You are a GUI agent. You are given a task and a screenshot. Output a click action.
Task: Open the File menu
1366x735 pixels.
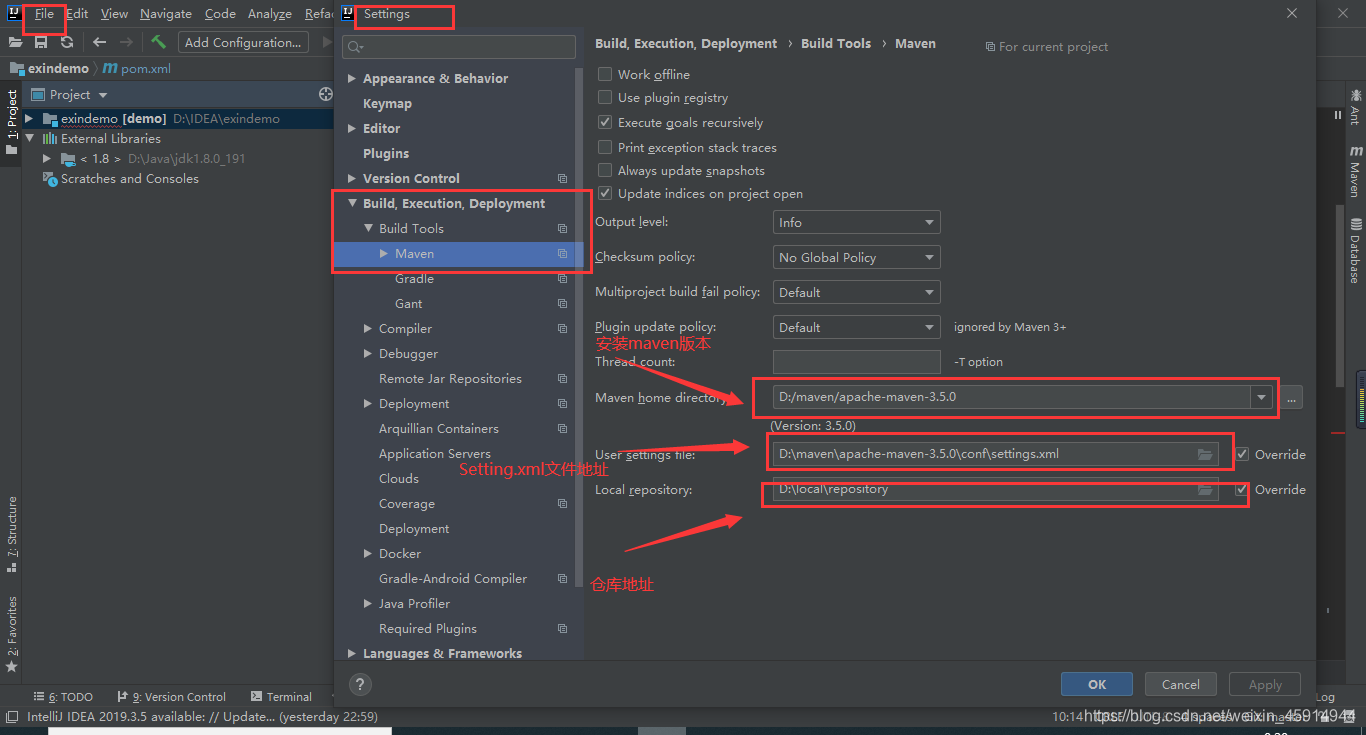click(44, 14)
